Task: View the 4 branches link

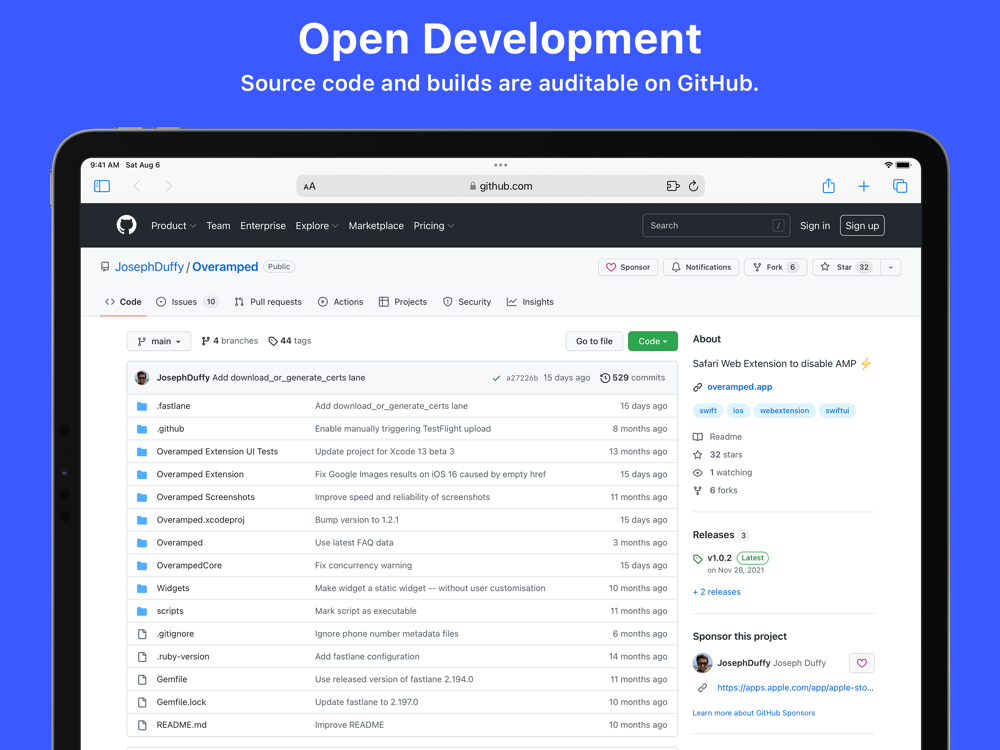Action: click(230, 341)
